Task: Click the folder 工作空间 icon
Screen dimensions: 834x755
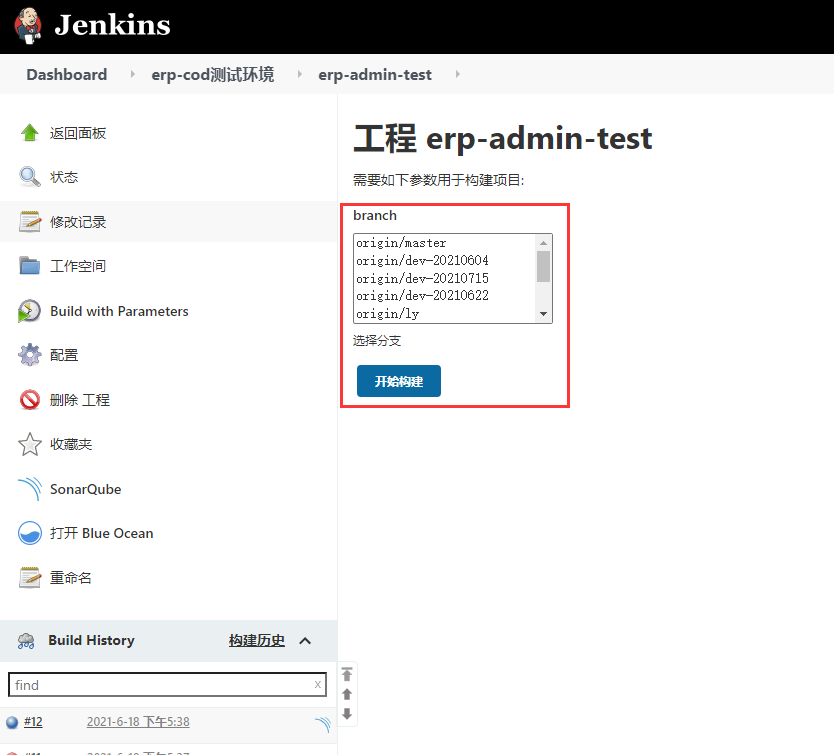Action: [30, 266]
